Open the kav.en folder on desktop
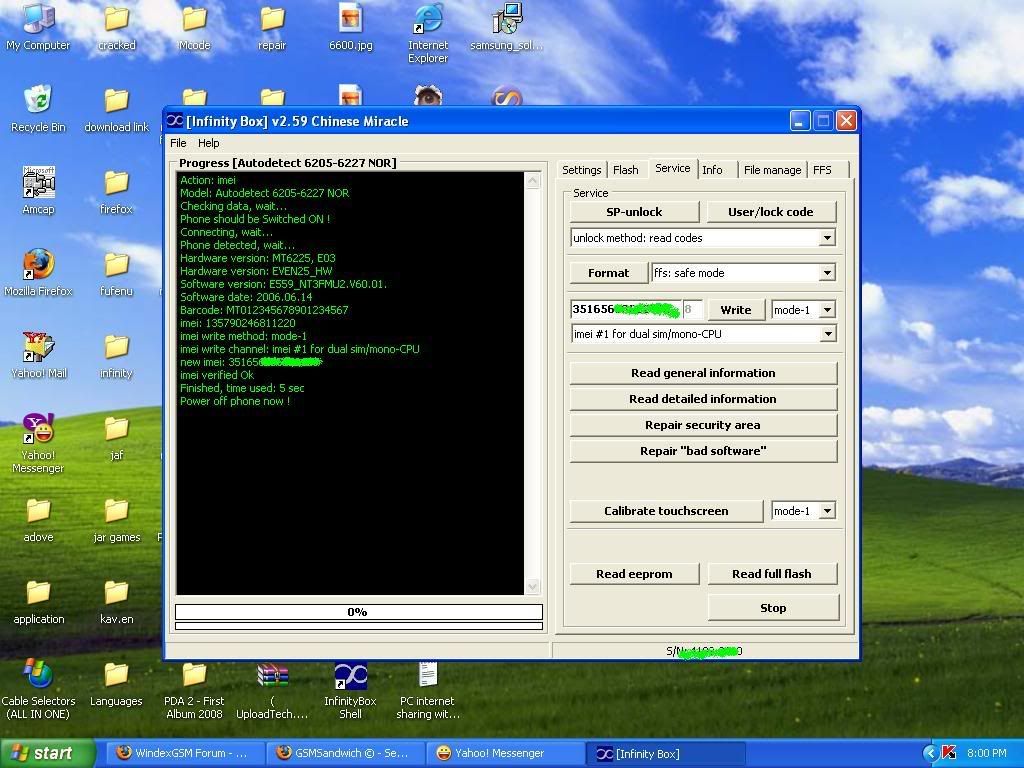1024x768 pixels. point(116,601)
